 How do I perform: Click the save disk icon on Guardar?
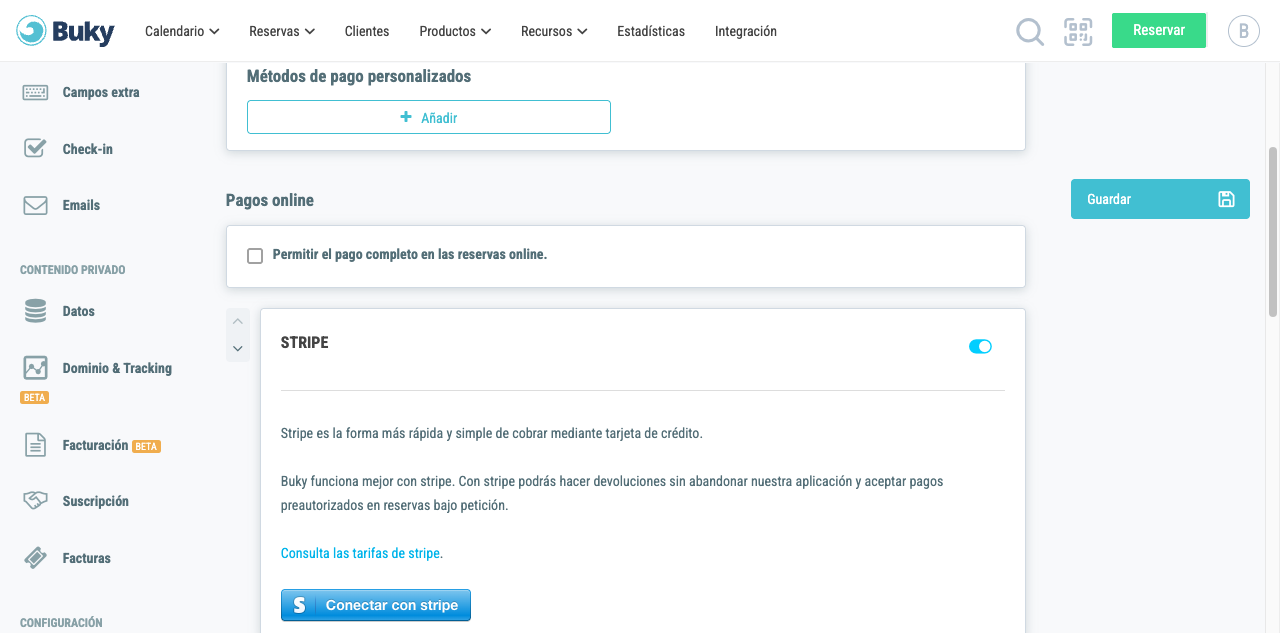1226,199
